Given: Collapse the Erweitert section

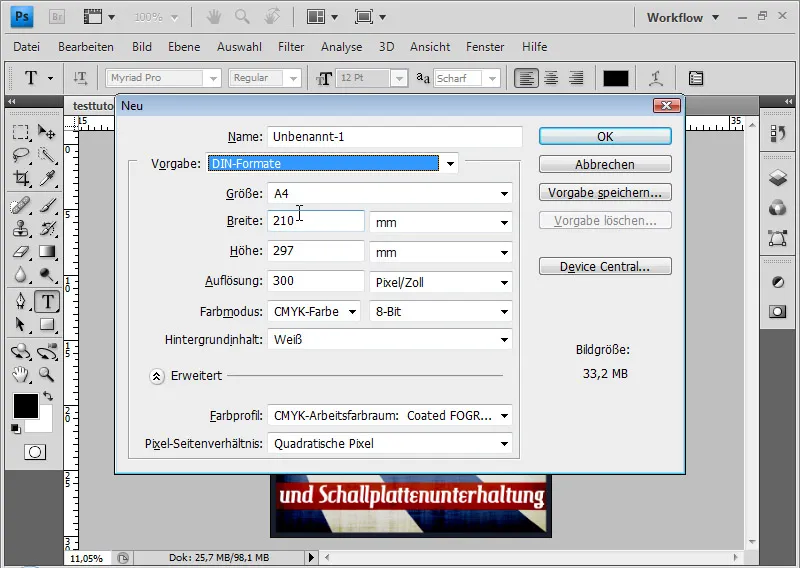Looking at the screenshot, I should (x=157, y=377).
